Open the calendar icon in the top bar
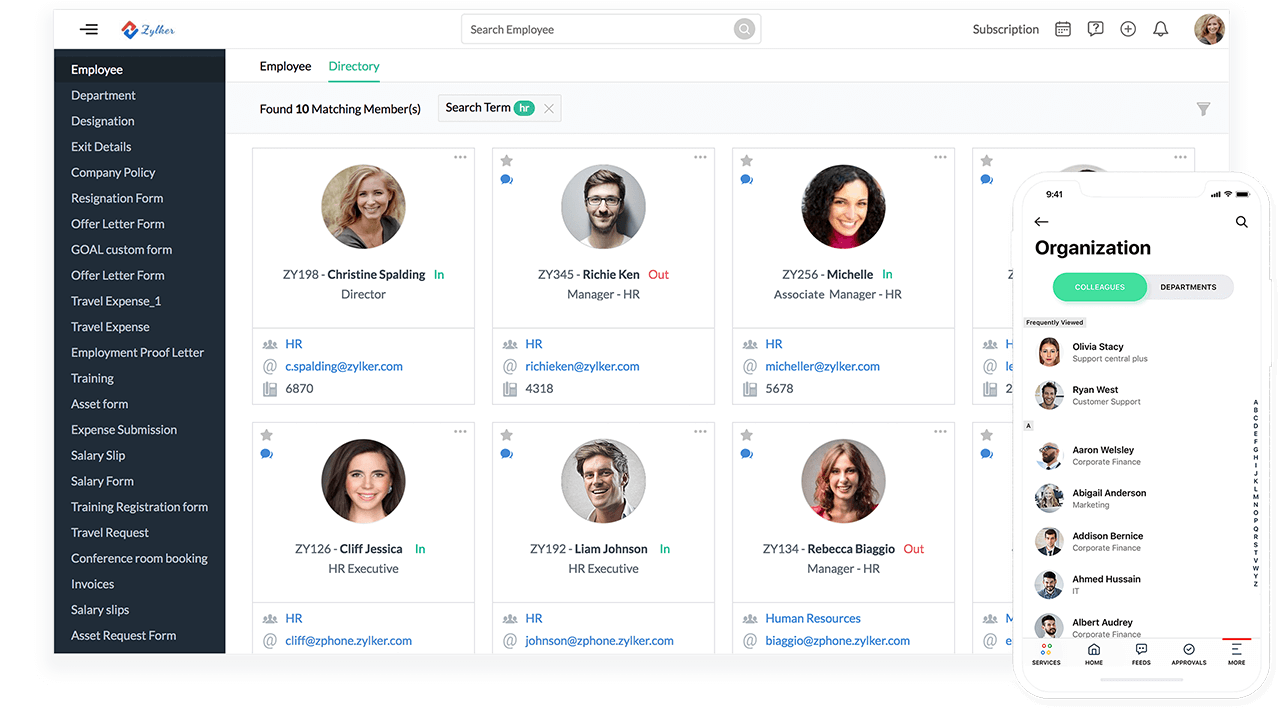The image size is (1280, 710). click(1062, 29)
